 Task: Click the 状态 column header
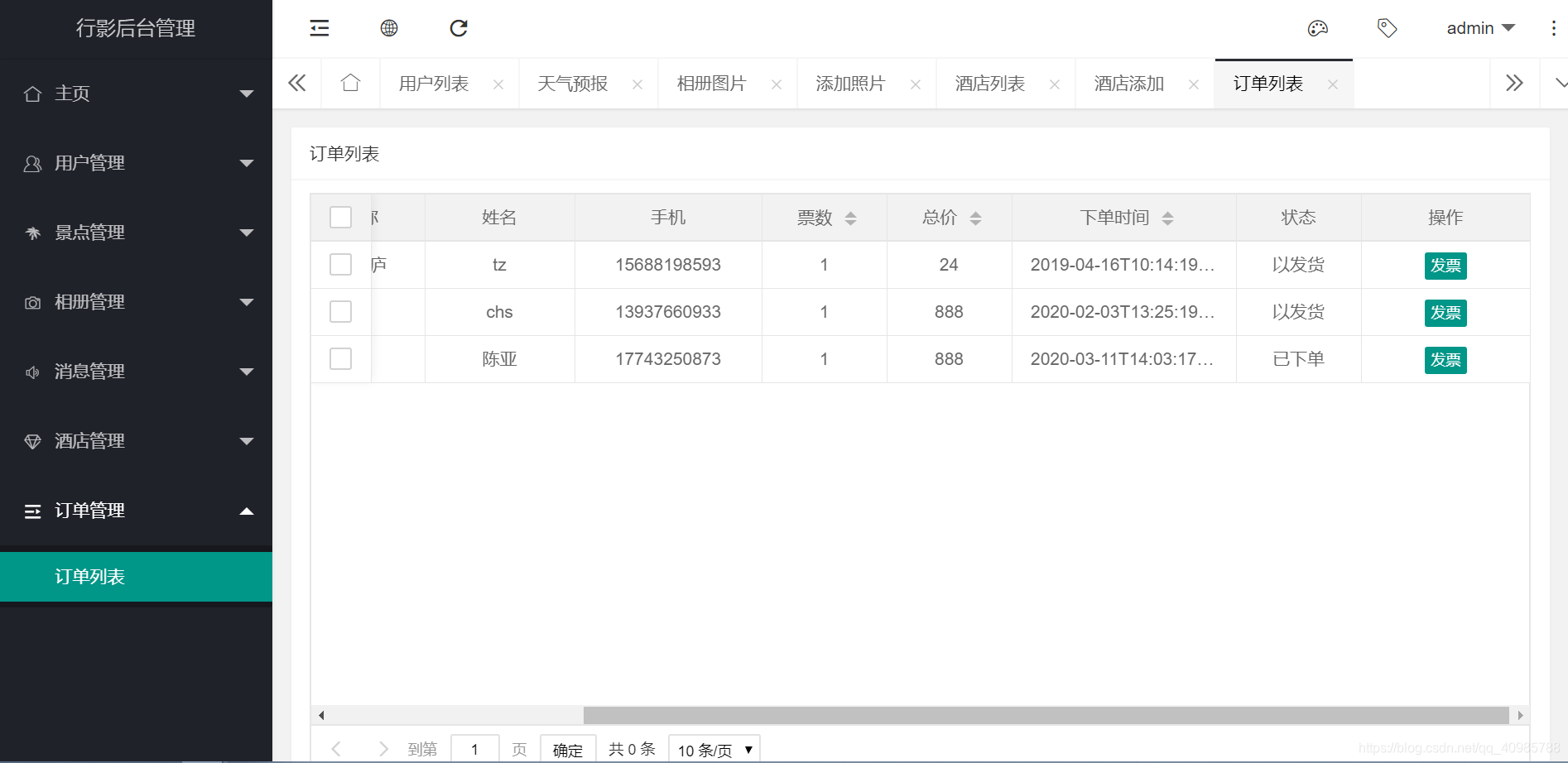click(1298, 218)
